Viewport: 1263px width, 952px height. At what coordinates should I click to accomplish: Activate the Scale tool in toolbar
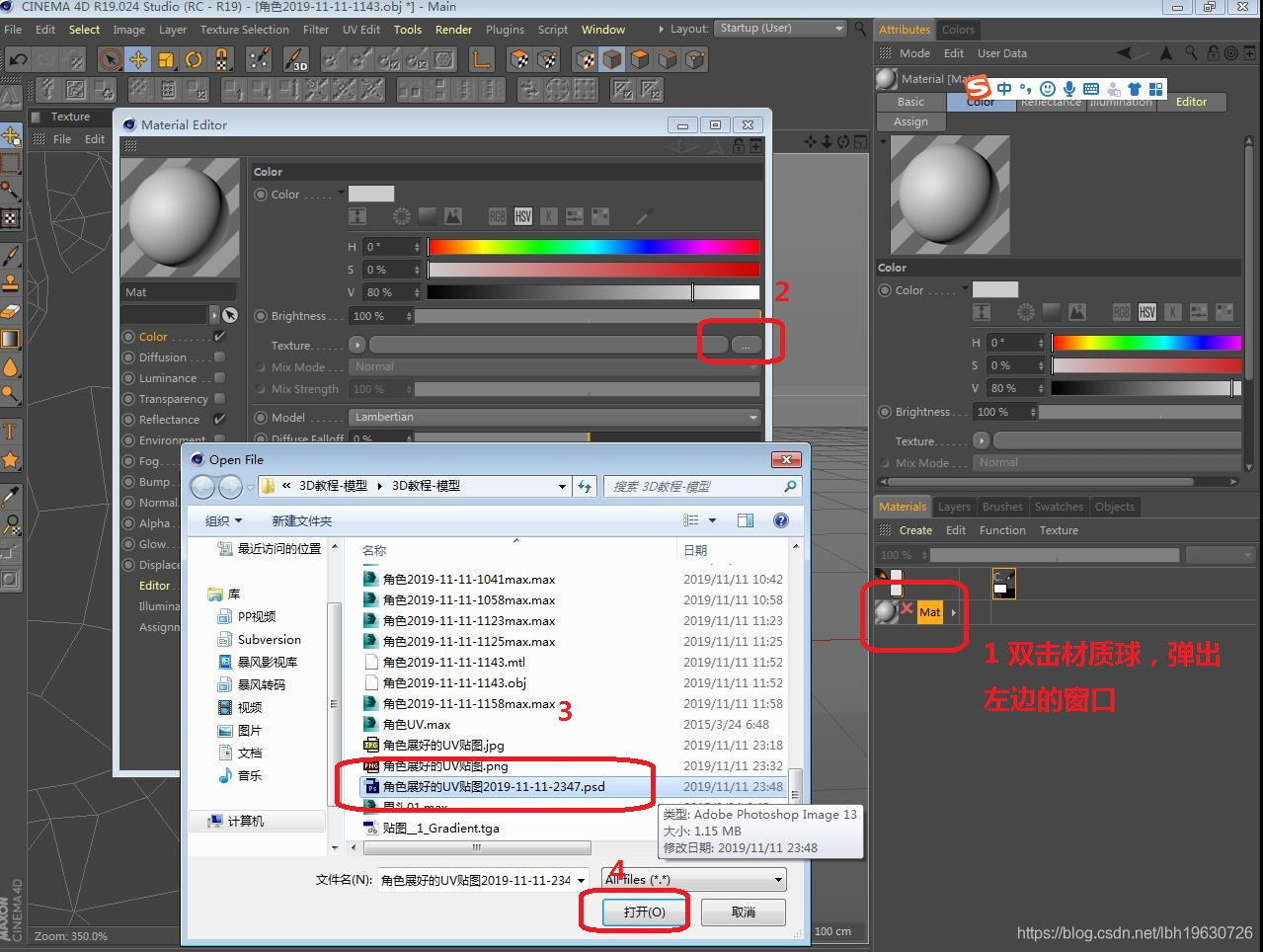(x=166, y=60)
